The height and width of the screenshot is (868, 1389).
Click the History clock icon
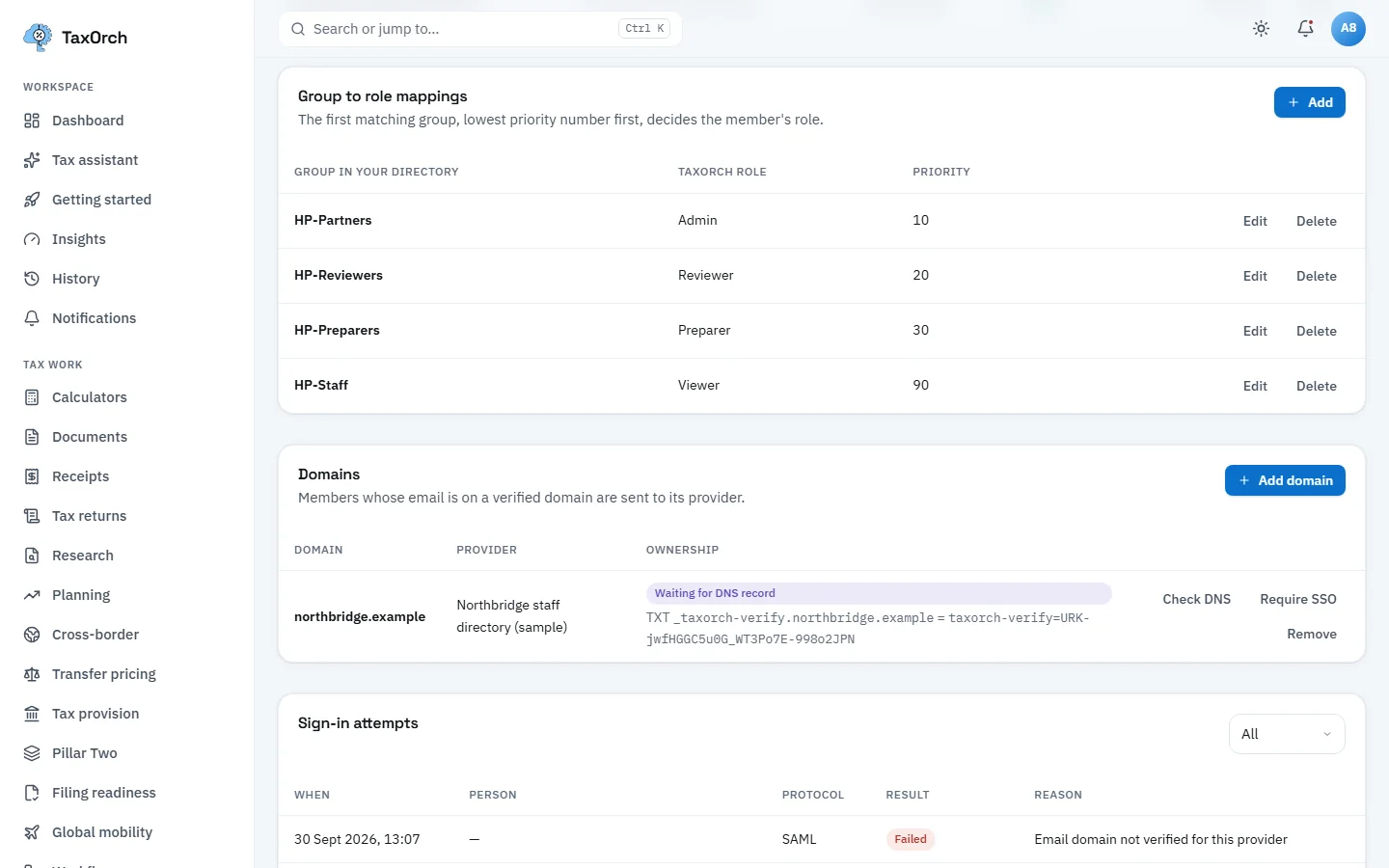tap(32, 279)
